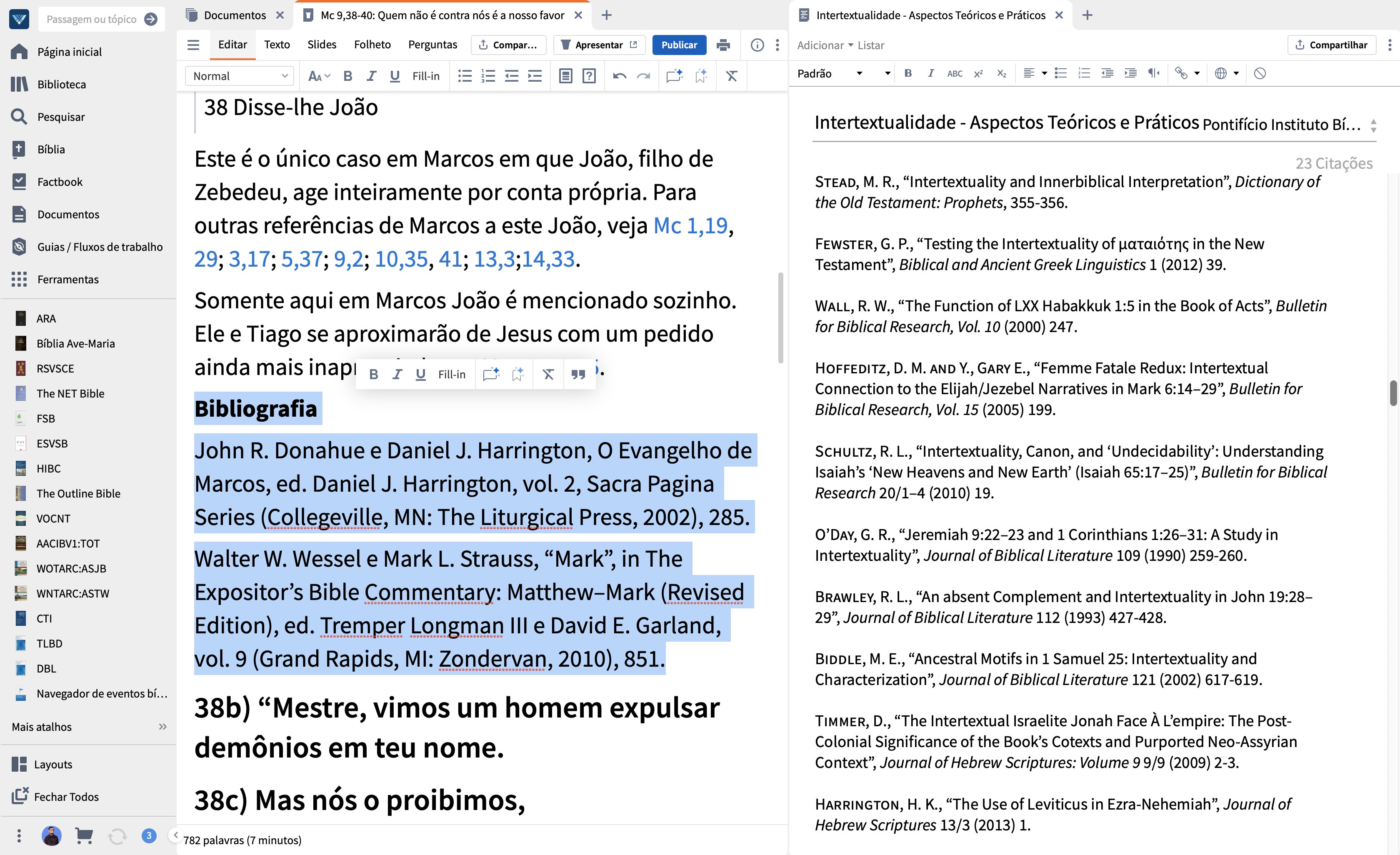Select Intertextualidade bibliography tab
This screenshot has height=855, width=1400.
click(931, 15)
